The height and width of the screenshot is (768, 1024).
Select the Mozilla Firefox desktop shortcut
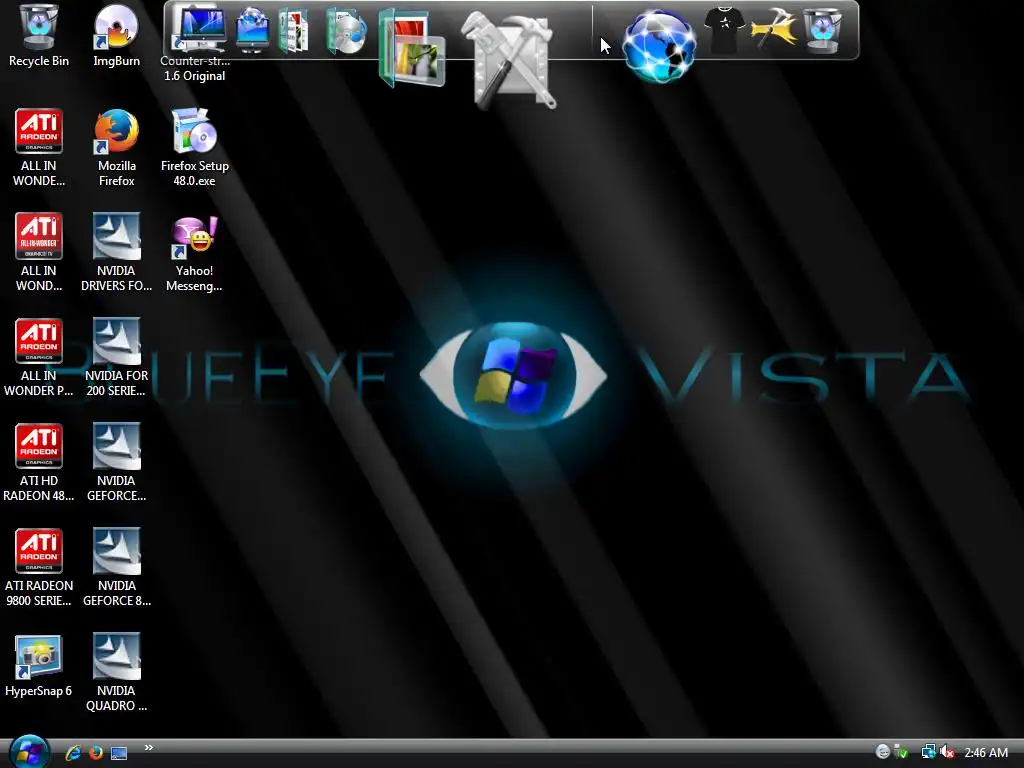[116, 148]
